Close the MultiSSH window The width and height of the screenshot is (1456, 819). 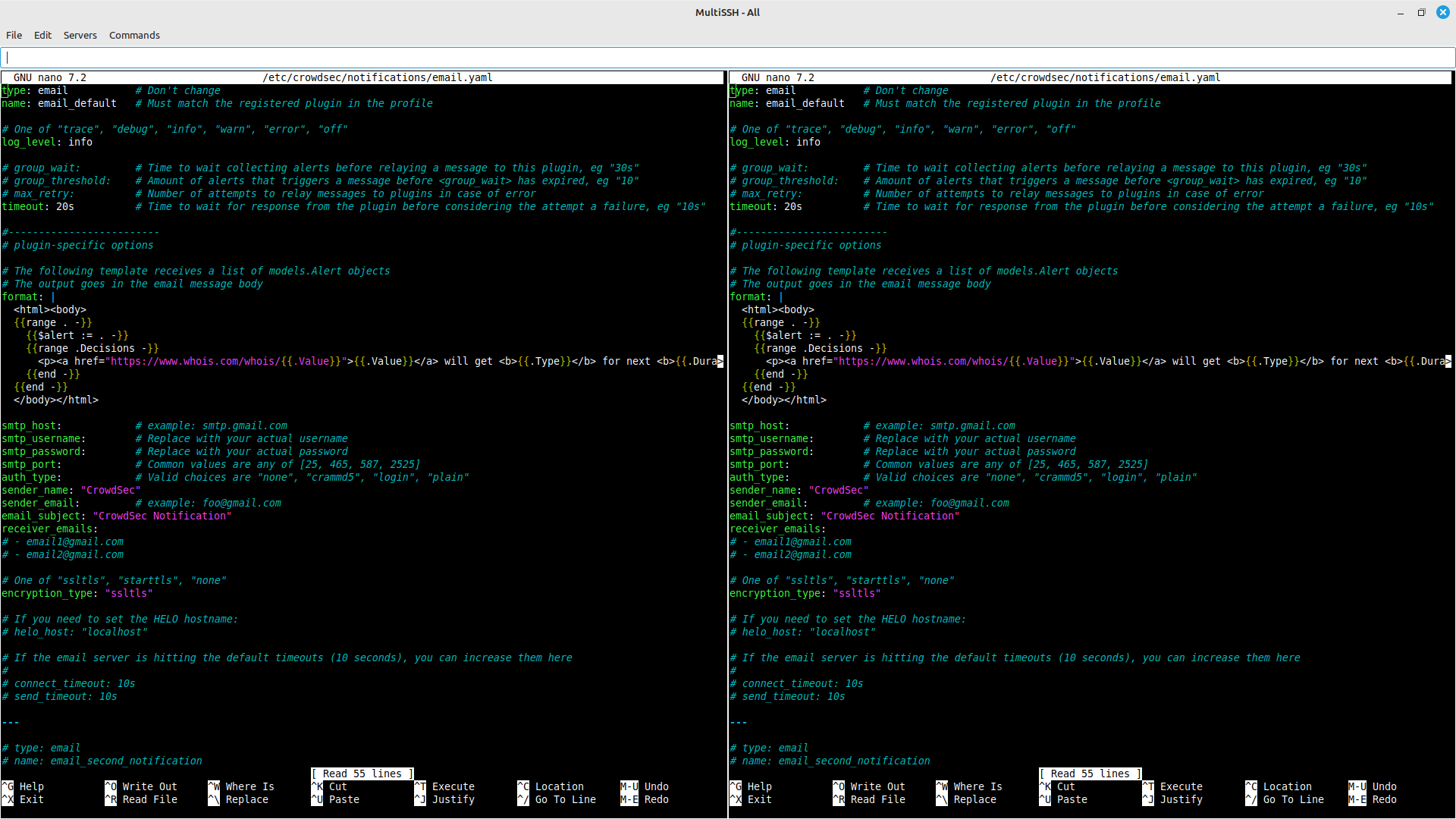coord(1442,12)
